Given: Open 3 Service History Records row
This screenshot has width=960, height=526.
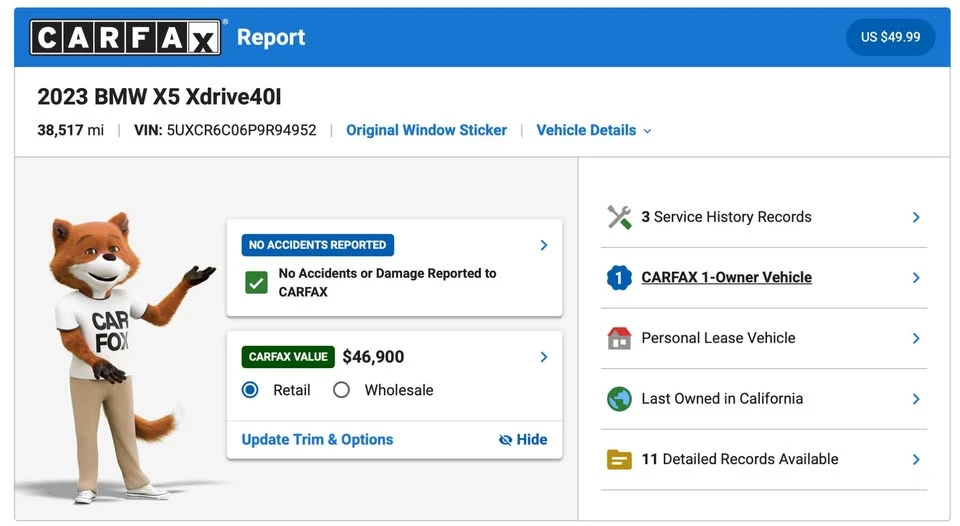Looking at the screenshot, I should coord(764,217).
